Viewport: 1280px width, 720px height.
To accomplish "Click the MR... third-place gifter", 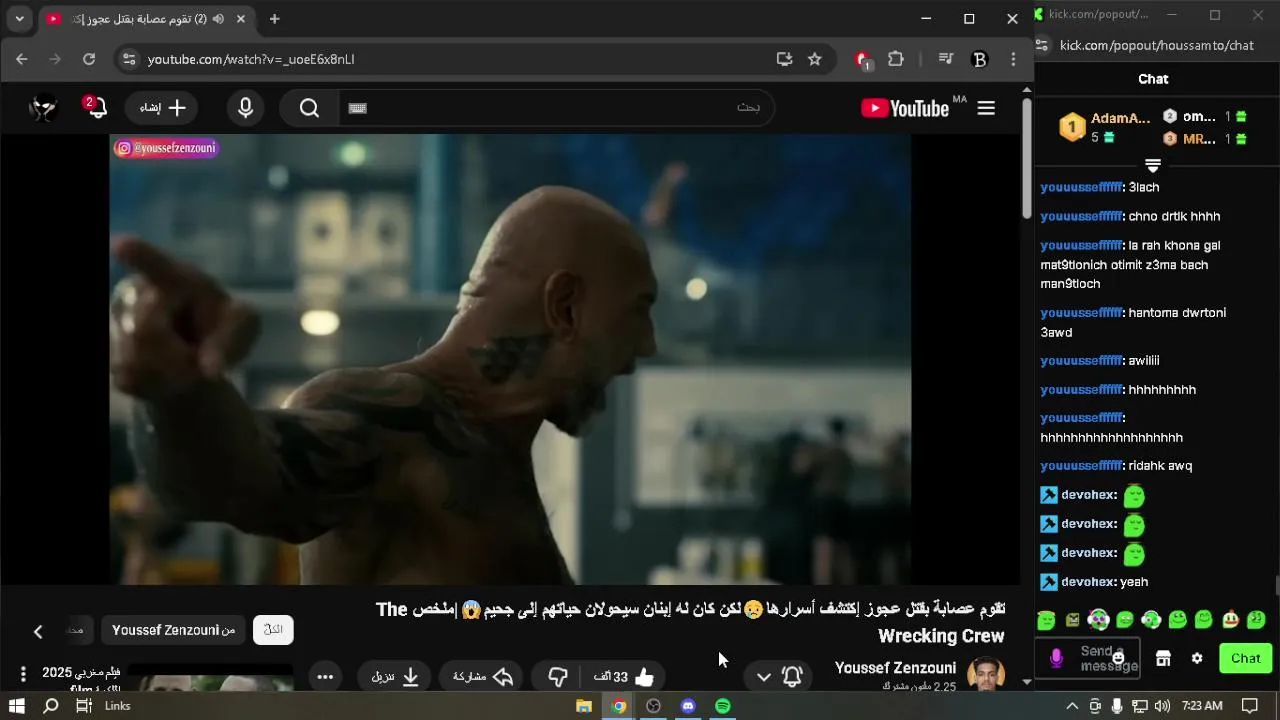I will 1204,139.
